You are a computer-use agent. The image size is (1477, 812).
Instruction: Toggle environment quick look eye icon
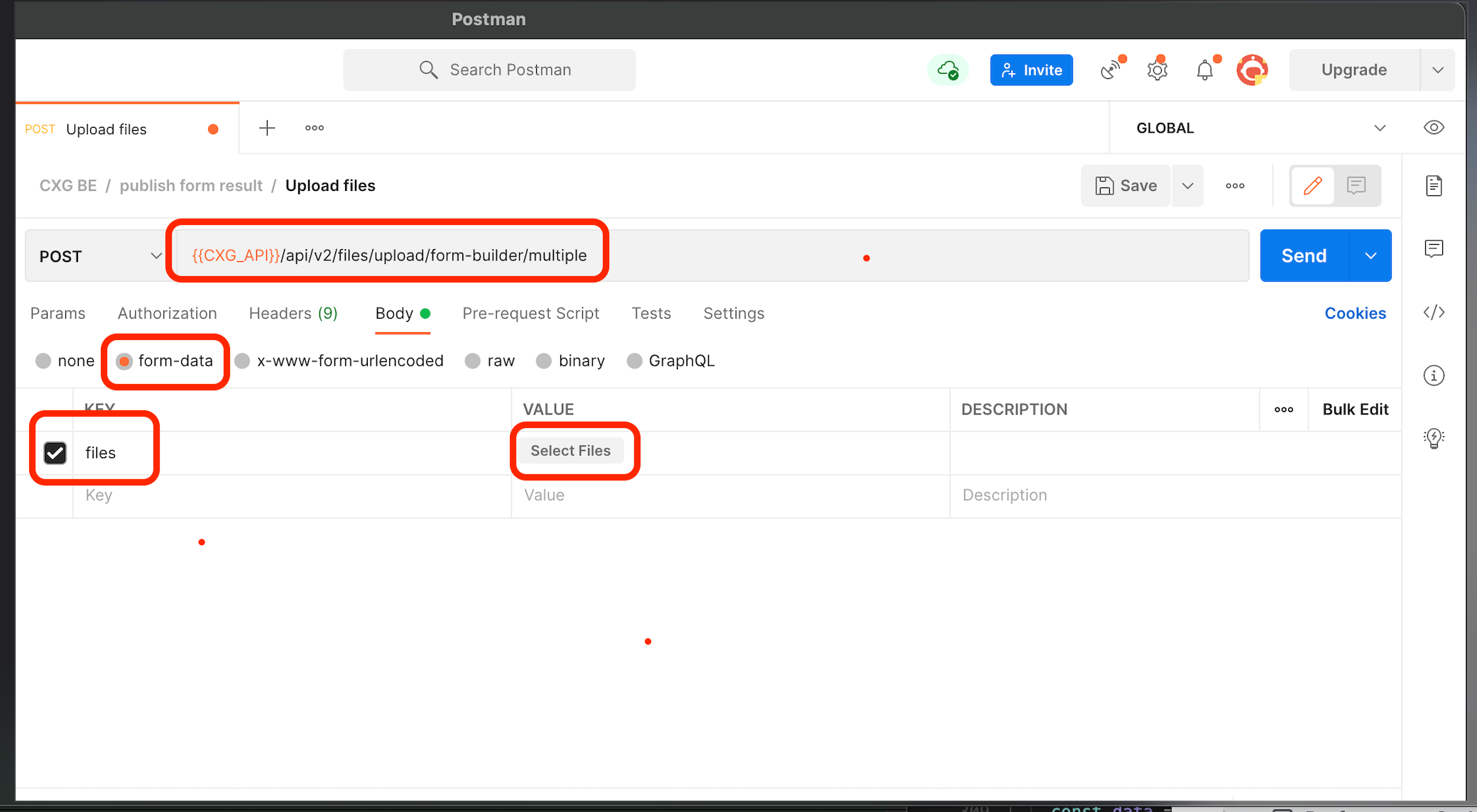[x=1434, y=128]
